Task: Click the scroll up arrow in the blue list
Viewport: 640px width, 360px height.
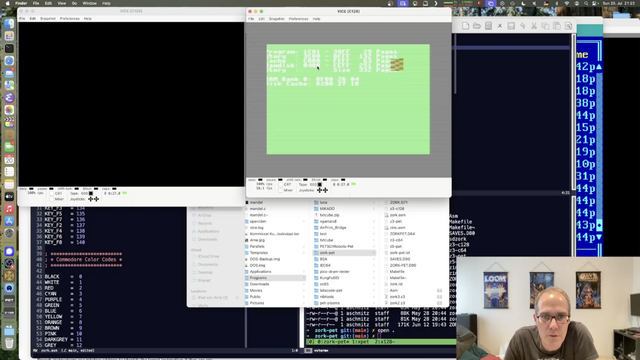Action: point(599,67)
